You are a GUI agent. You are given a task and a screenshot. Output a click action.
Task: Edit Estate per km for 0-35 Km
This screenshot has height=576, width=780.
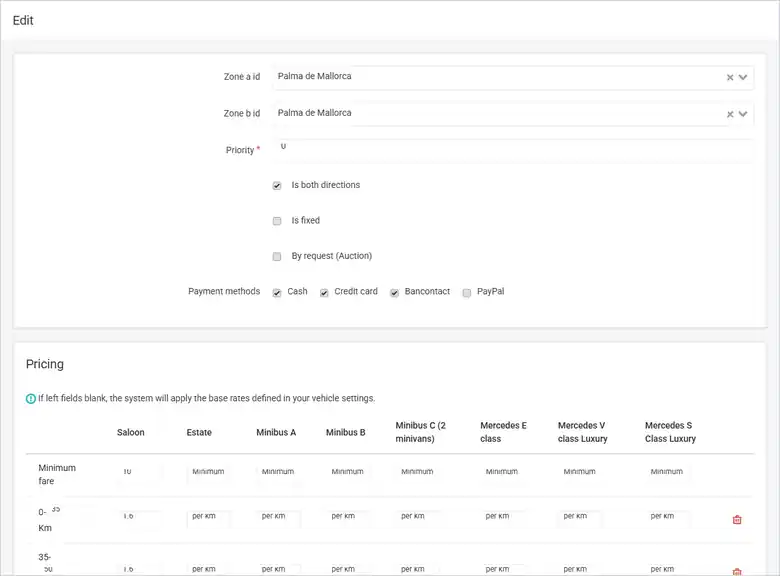209,519
